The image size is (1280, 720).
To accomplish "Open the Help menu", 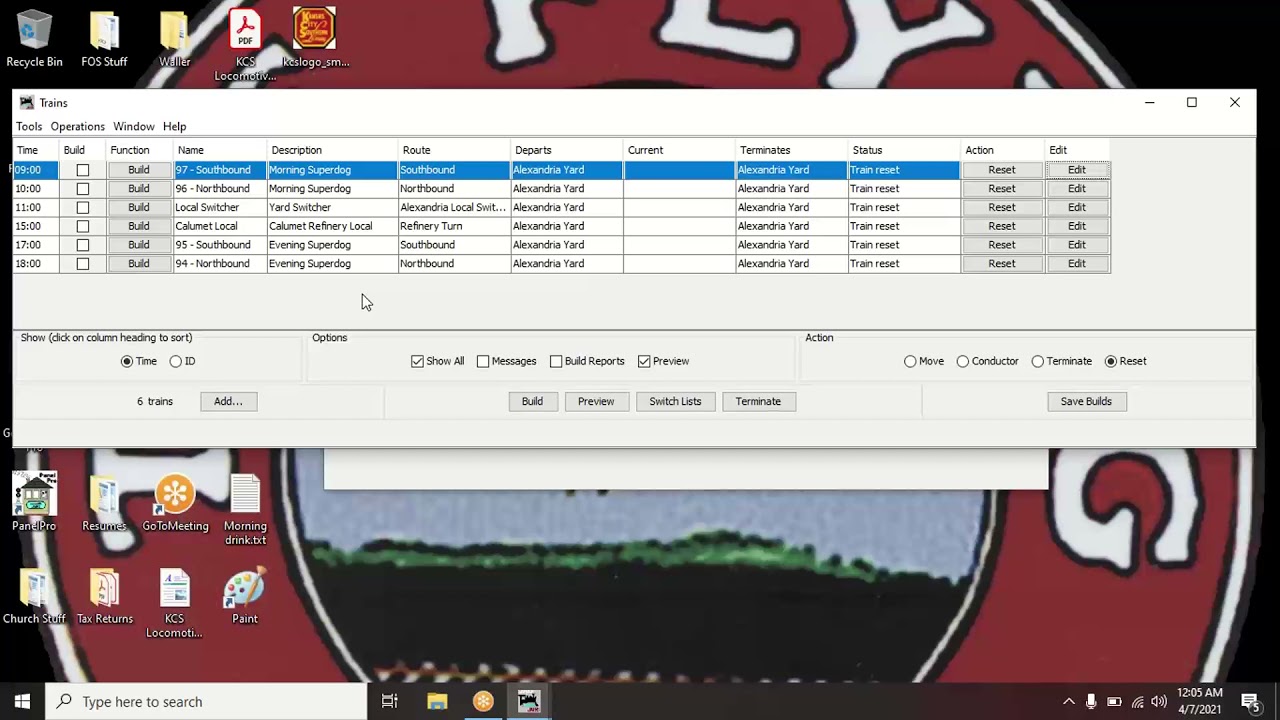I will point(175,127).
